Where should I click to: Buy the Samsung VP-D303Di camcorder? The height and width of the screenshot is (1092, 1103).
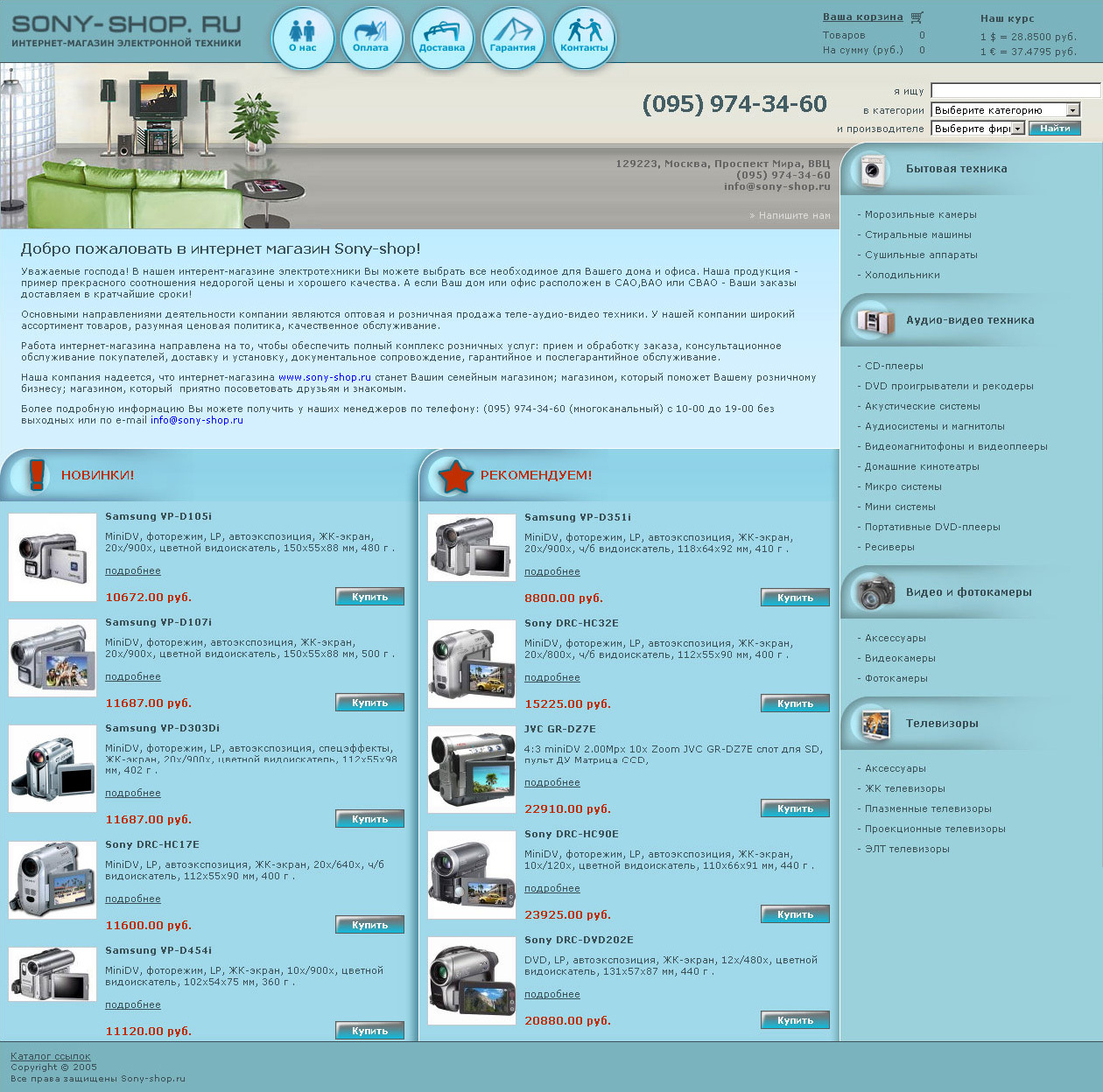coord(369,819)
